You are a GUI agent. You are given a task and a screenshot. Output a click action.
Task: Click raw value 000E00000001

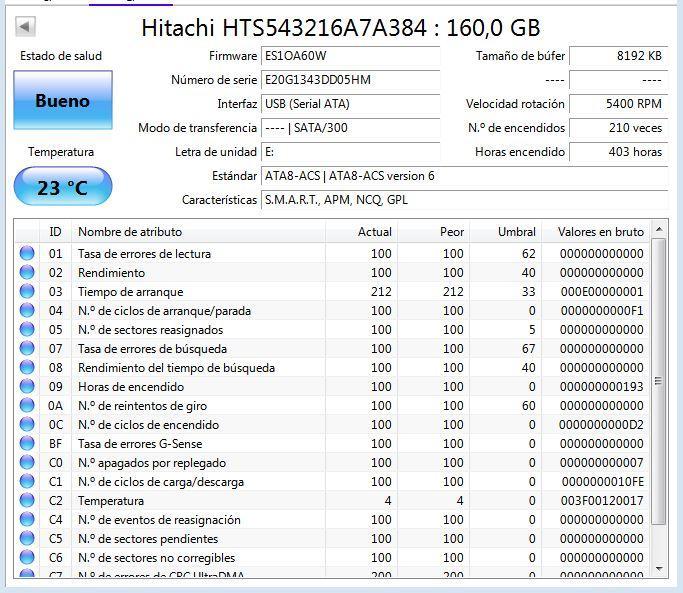point(602,291)
